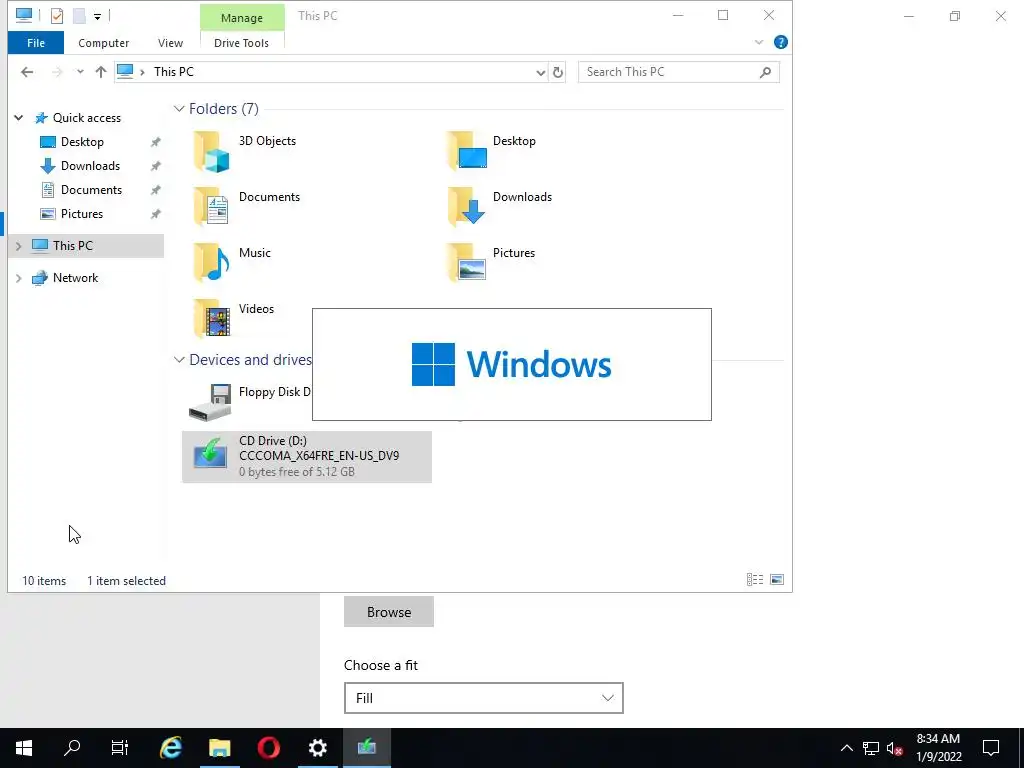Image resolution: width=1024 pixels, height=768 pixels.
Task: Click the "10 items" status text
Action: pos(44,581)
